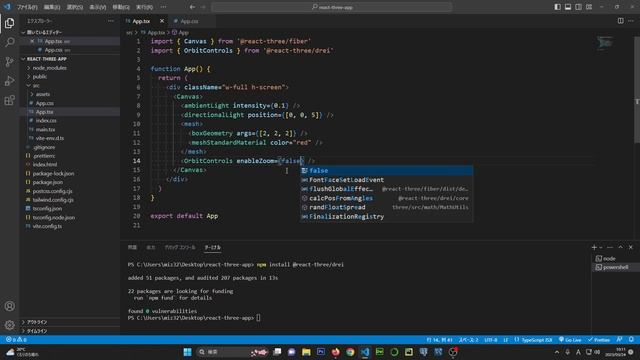Open new terminal profile dropdown arrow
Screen dimensions: 640x360
(x=600, y=247)
